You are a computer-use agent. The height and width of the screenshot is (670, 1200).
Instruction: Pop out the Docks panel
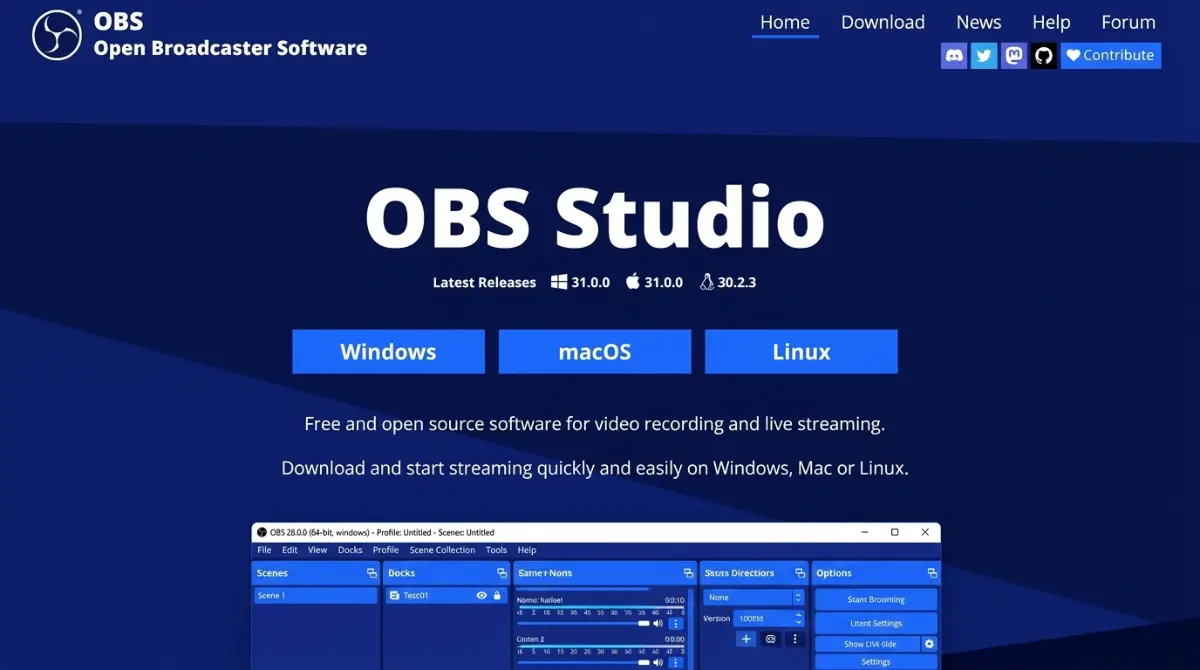click(x=501, y=573)
